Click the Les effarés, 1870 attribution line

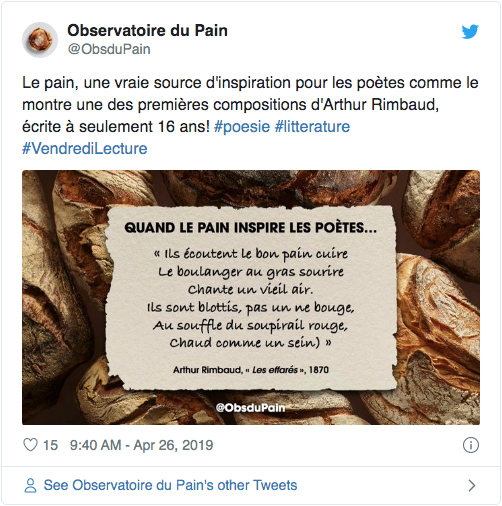coord(251,370)
